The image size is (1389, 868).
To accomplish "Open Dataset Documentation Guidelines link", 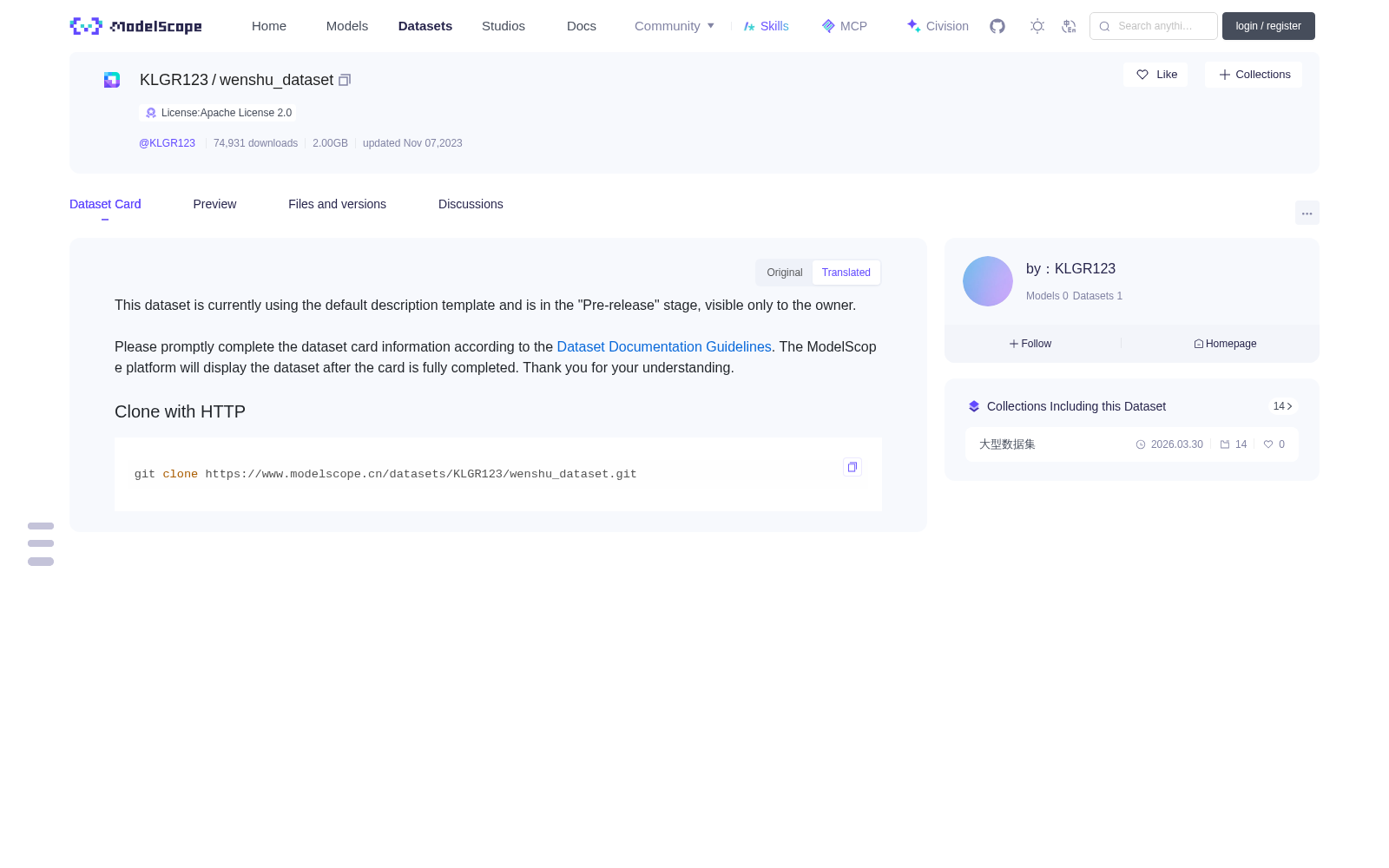I will (664, 346).
